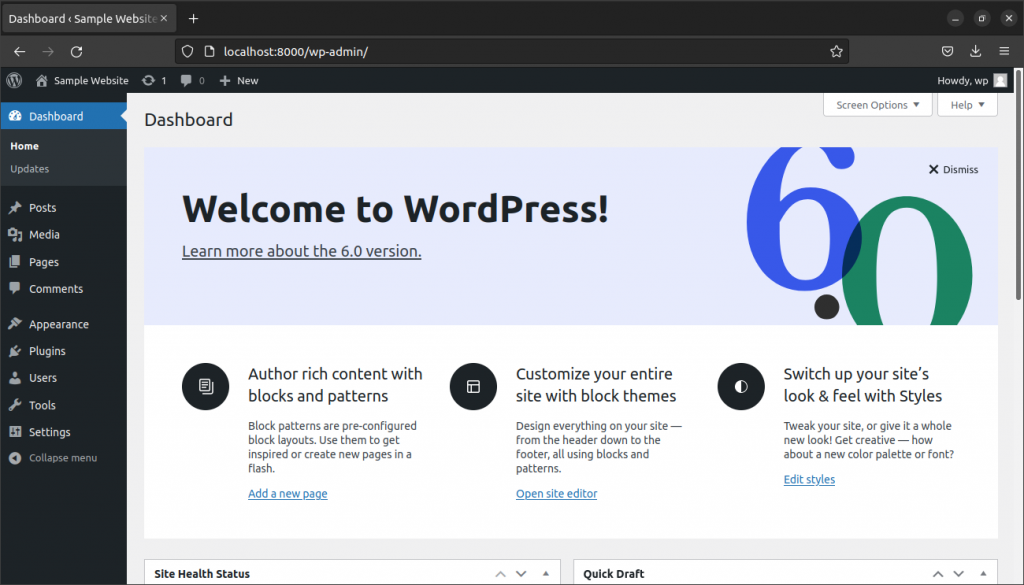Collapse the admin sidebar menu
Viewport: 1024px width, 585px height.
point(53,458)
